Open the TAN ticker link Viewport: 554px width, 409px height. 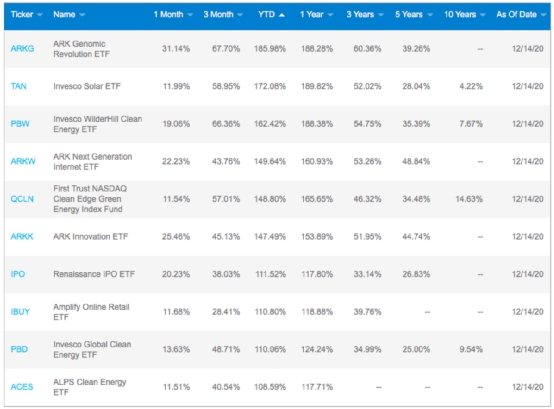point(18,86)
